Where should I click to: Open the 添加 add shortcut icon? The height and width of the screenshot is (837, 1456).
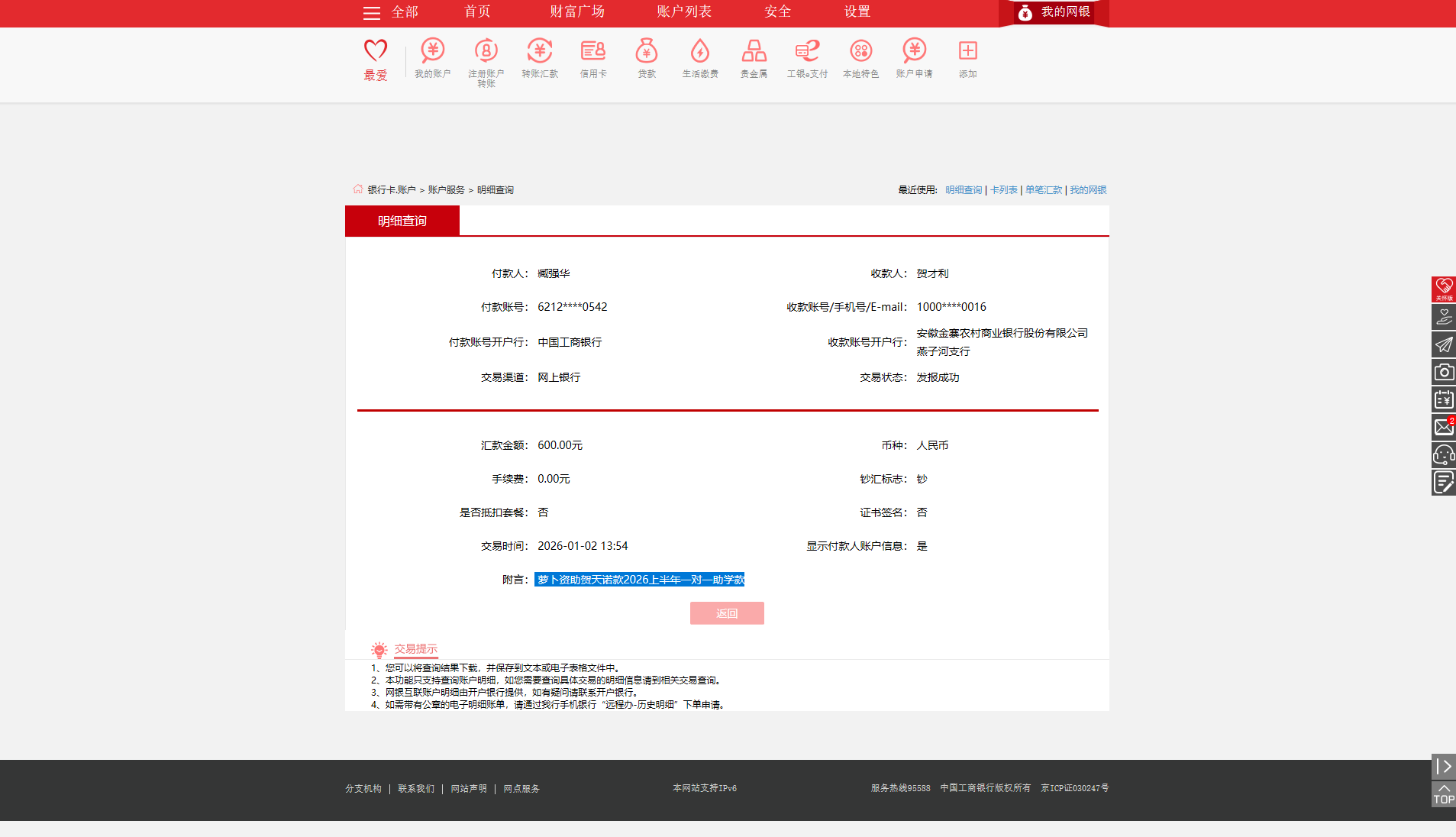click(x=967, y=60)
